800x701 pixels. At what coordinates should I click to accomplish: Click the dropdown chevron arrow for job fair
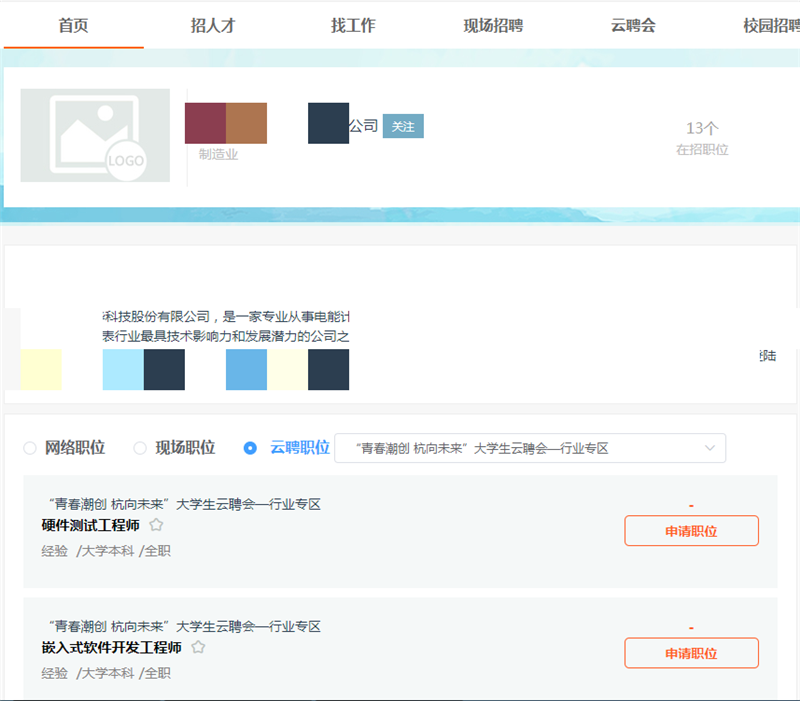710,448
